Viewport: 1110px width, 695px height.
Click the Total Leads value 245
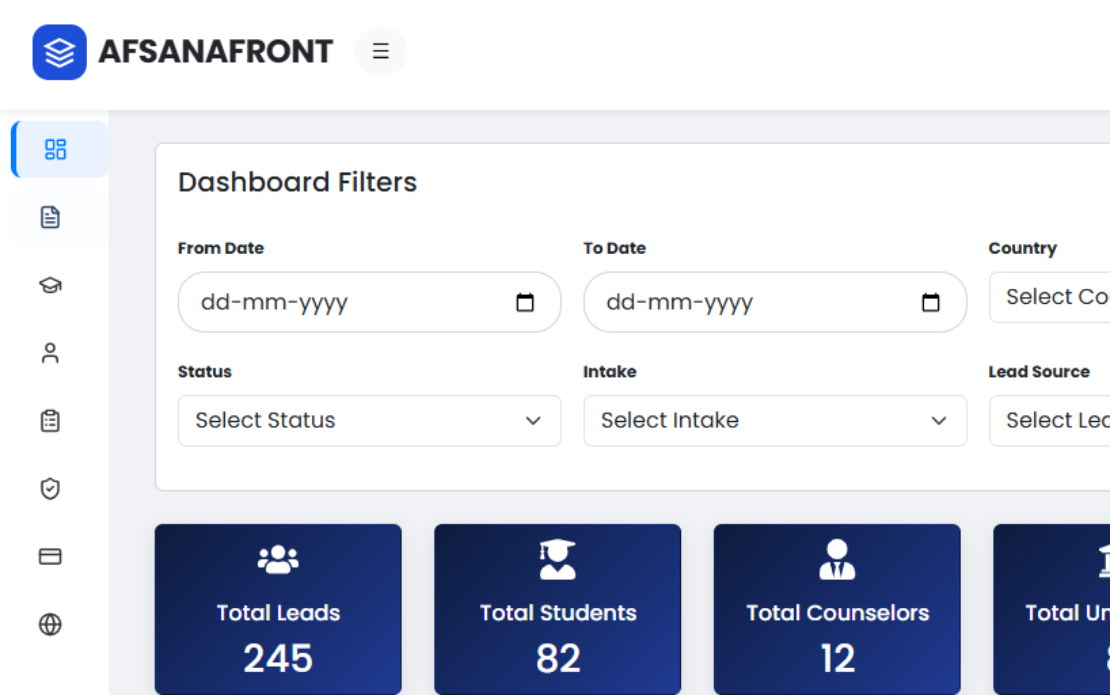click(x=278, y=658)
